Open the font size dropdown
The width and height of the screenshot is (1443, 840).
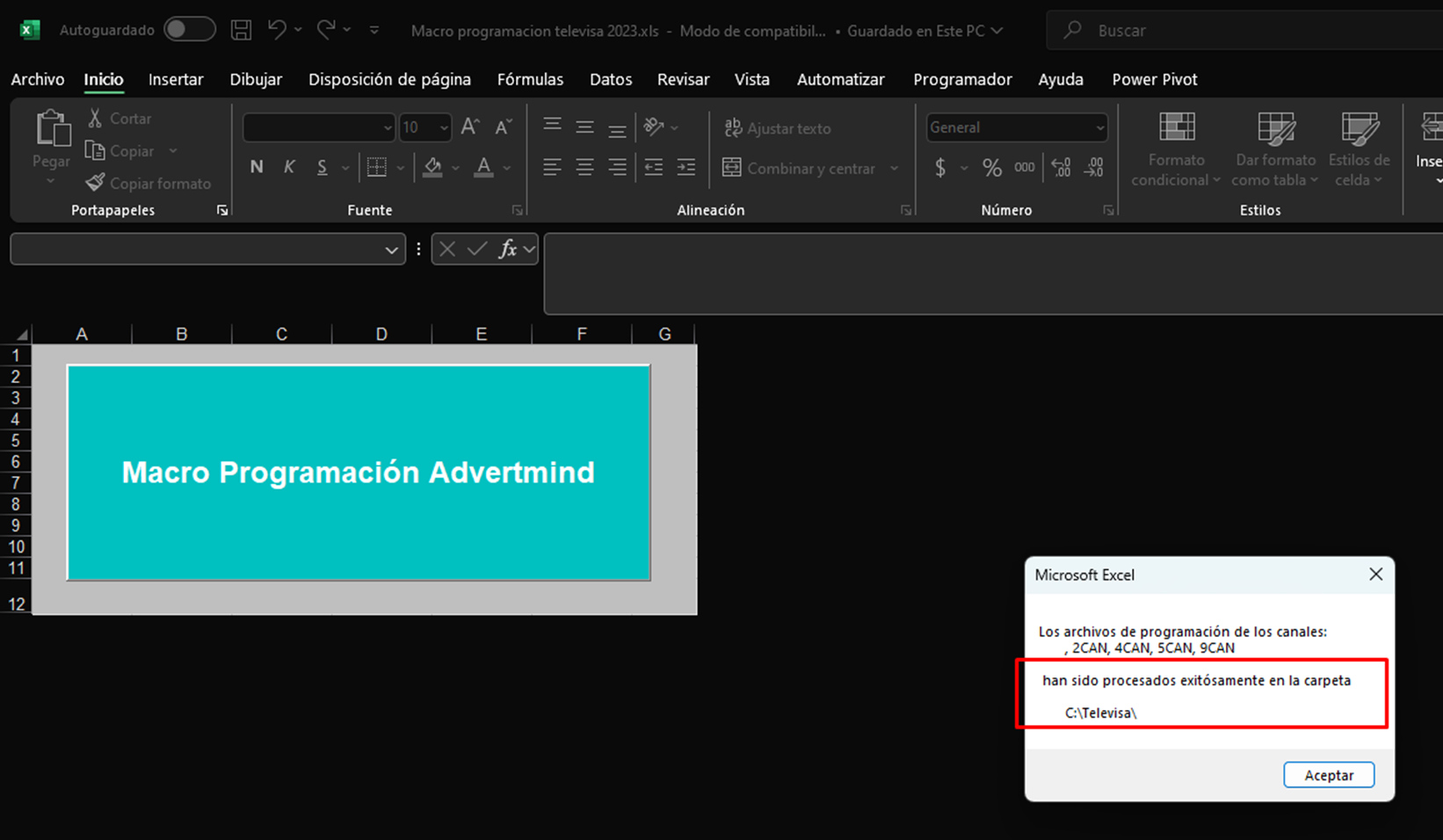click(x=444, y=127)
